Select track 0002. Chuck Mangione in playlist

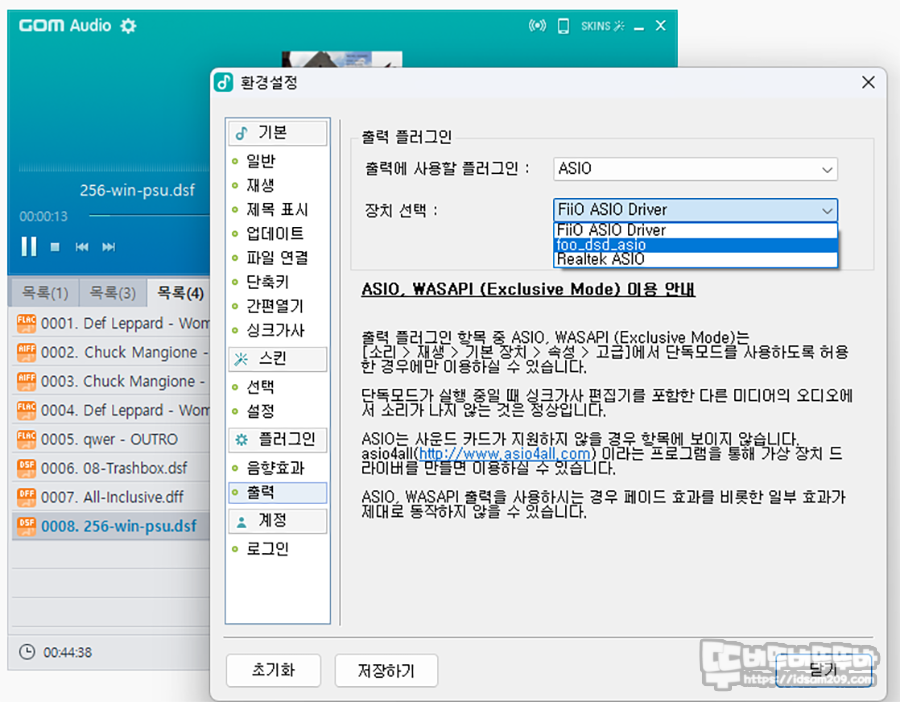point(111,352)
